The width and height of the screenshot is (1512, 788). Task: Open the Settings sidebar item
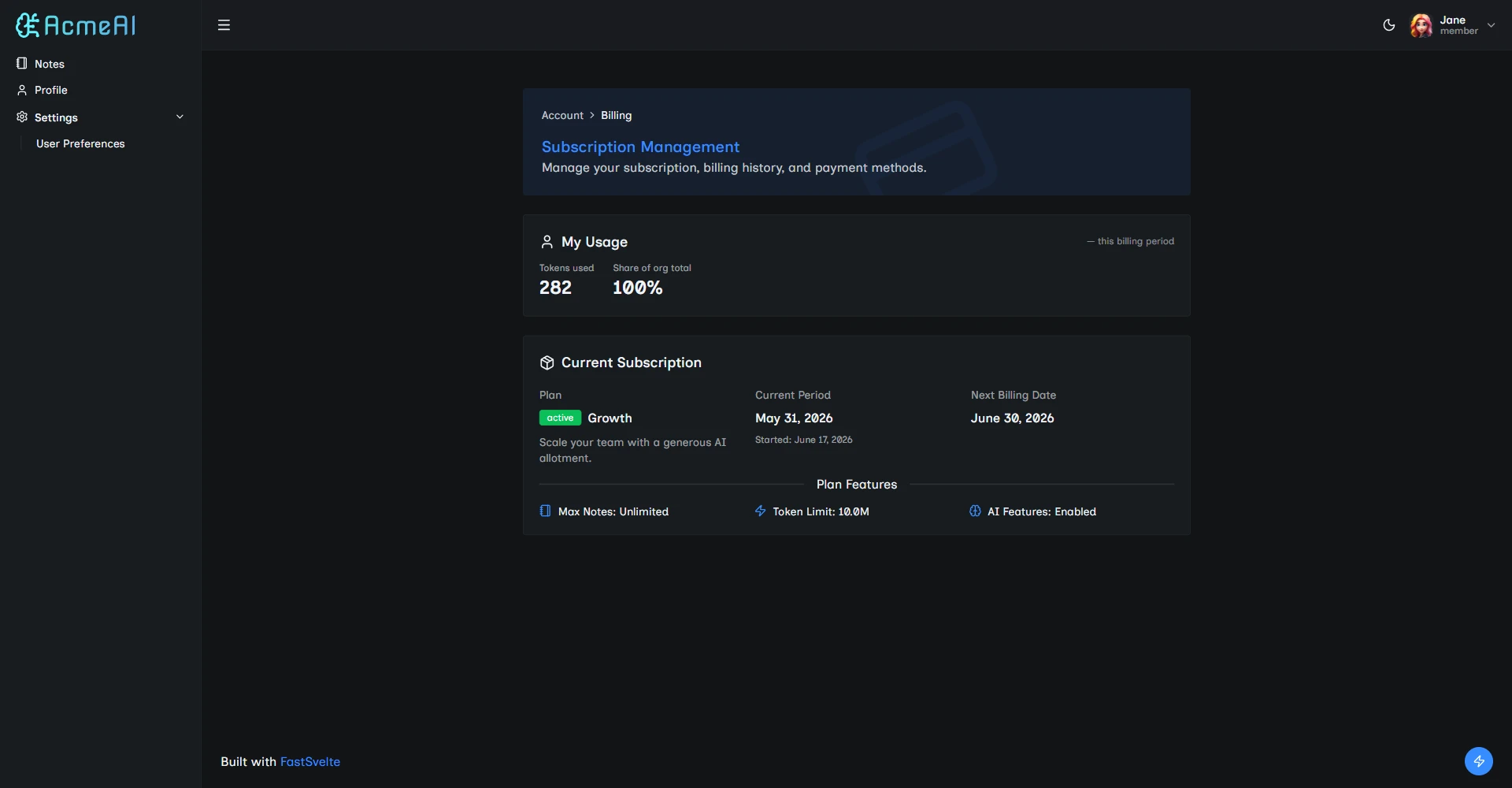(x=101, y=117)
